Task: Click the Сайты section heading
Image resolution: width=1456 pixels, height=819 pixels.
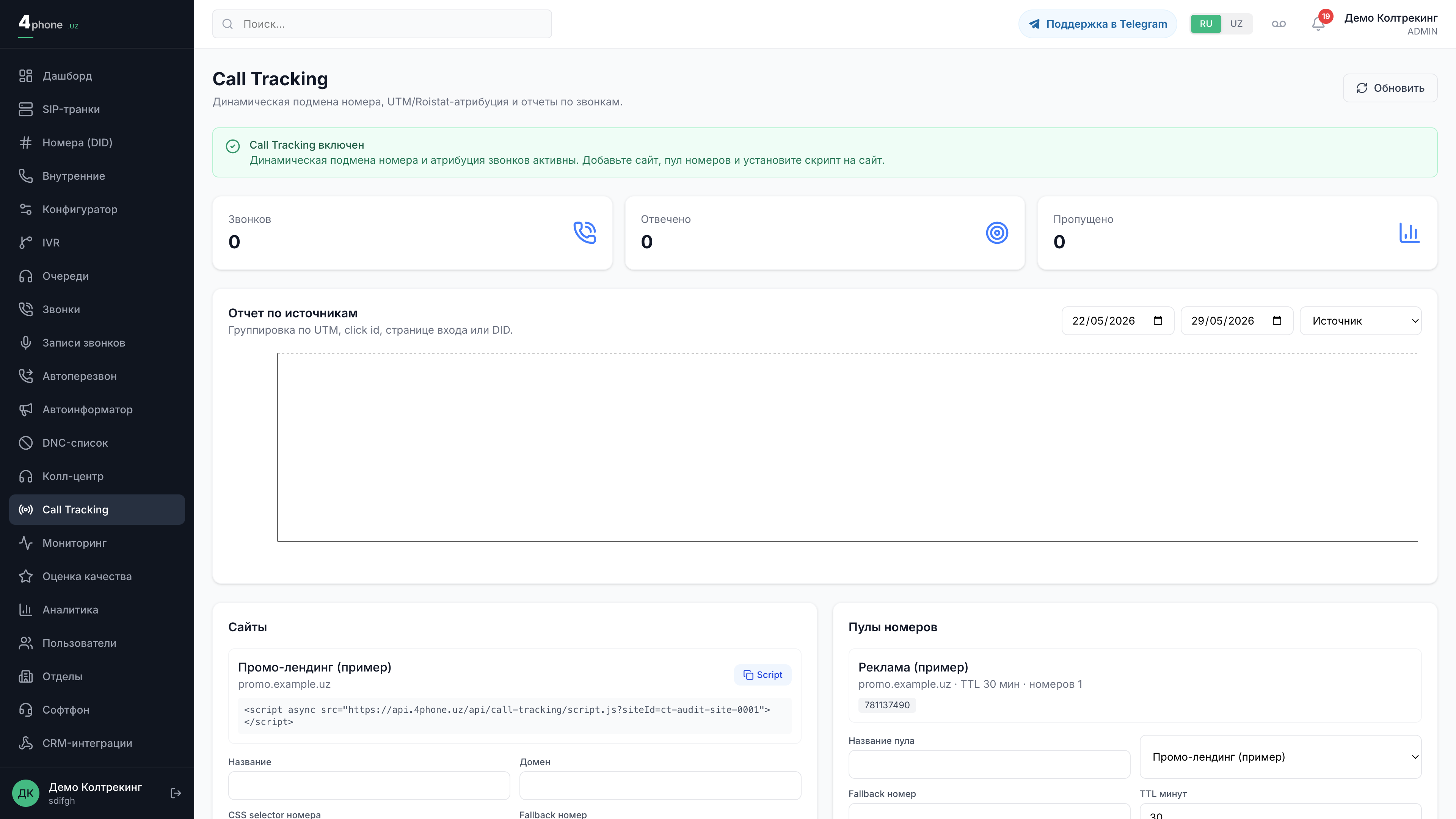Action: 248,627
